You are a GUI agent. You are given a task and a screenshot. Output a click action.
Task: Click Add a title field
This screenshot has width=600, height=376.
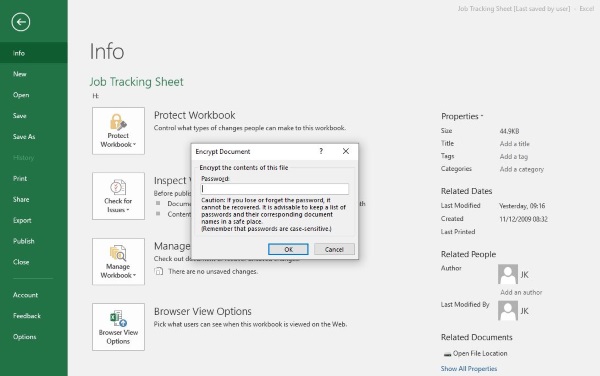click(x=514, y=144)
